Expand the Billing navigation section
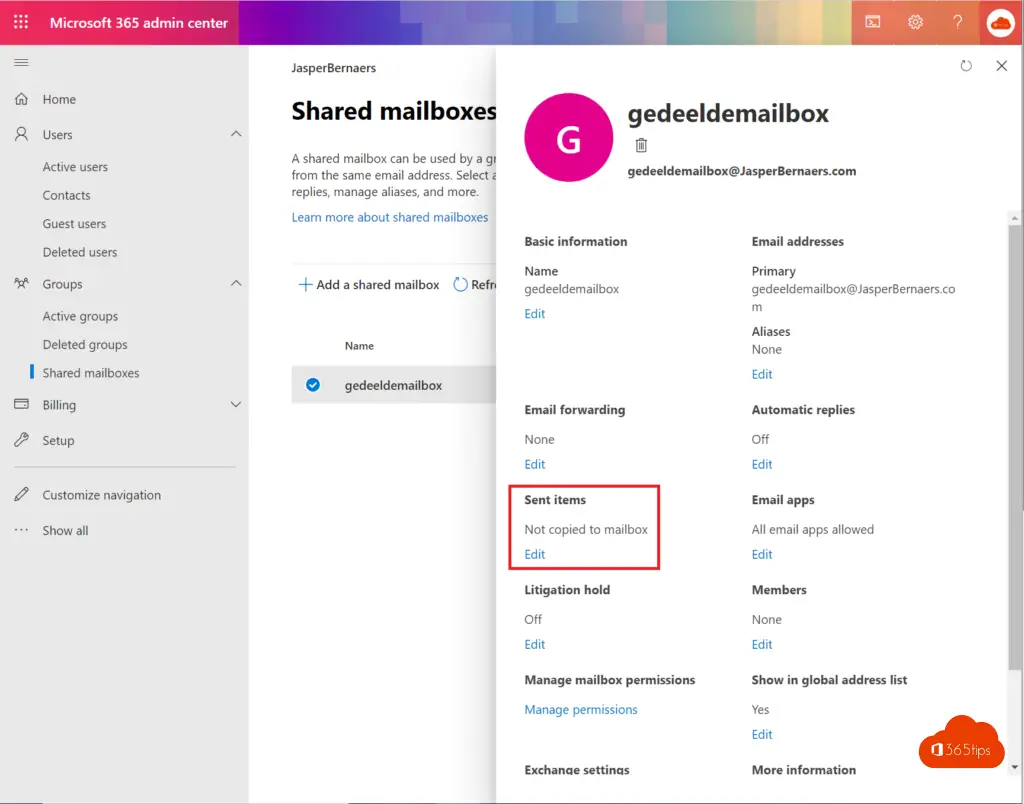Screen dimensions: 1024x804 point(236,405)
